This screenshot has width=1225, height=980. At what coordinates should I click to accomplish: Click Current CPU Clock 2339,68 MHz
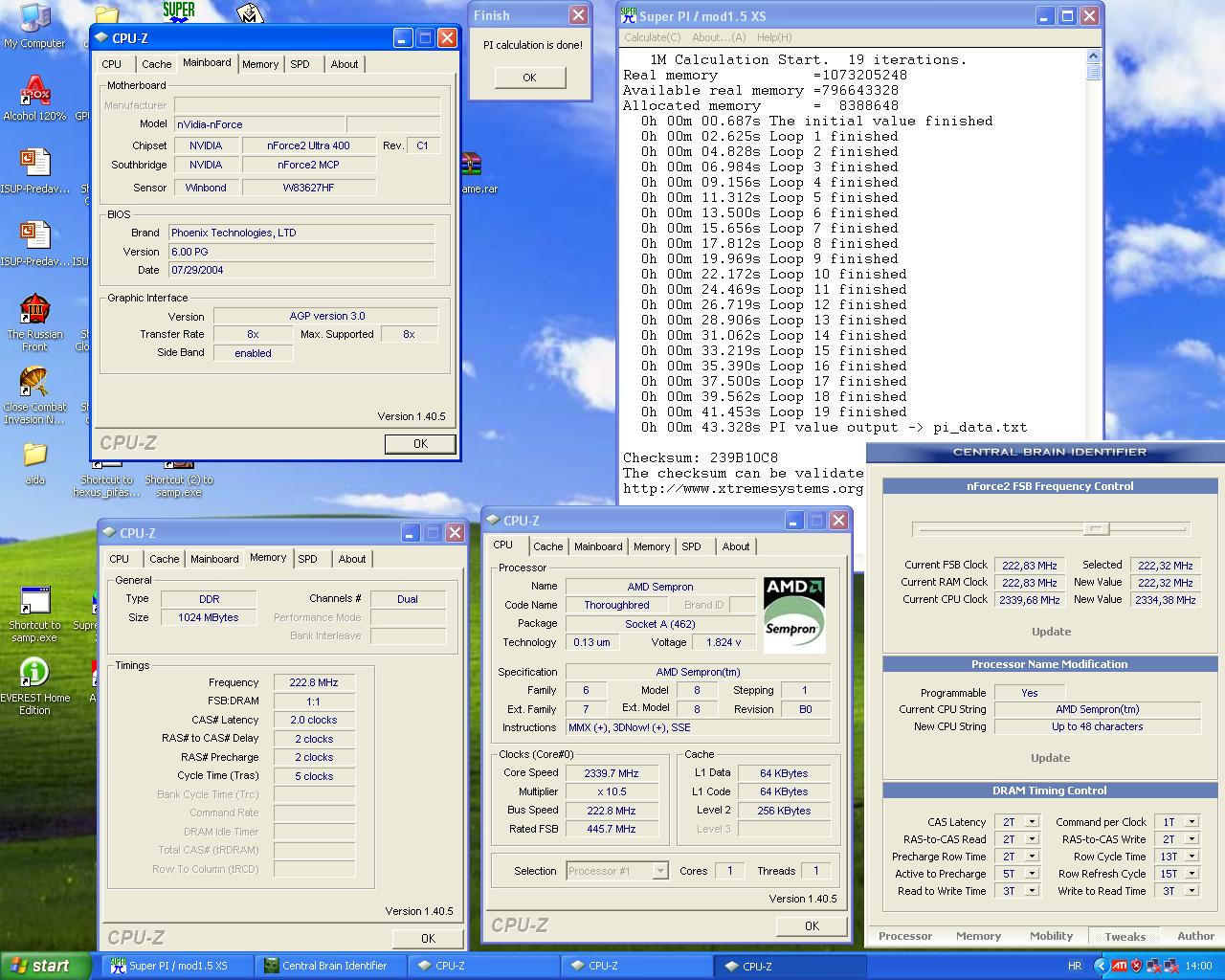[1030, 600]
